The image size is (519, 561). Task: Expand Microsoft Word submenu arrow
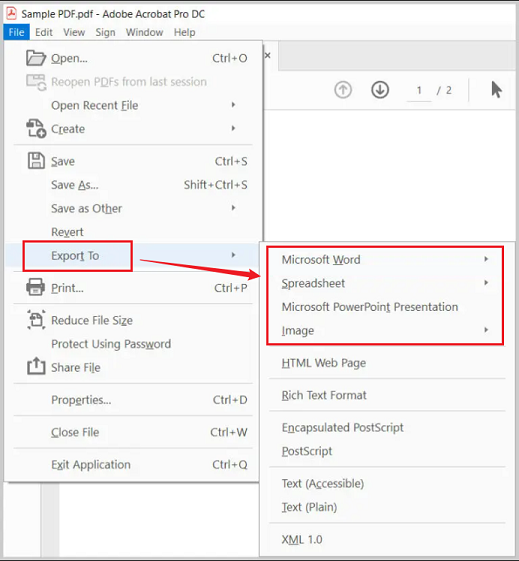(x=486, y=259)
